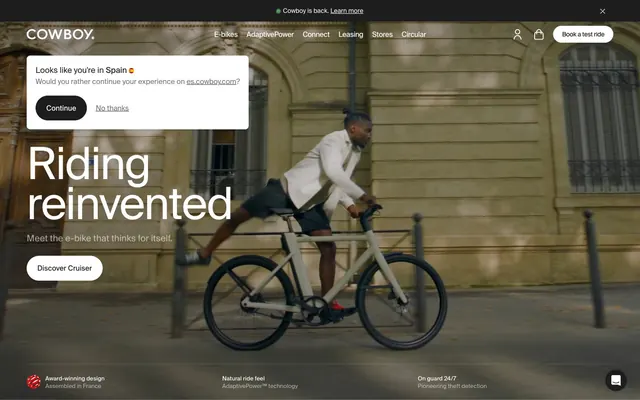The width and height of the screenshot is (640, 400).
Task: Open the Circular navigation link
Action: point(413,34)
